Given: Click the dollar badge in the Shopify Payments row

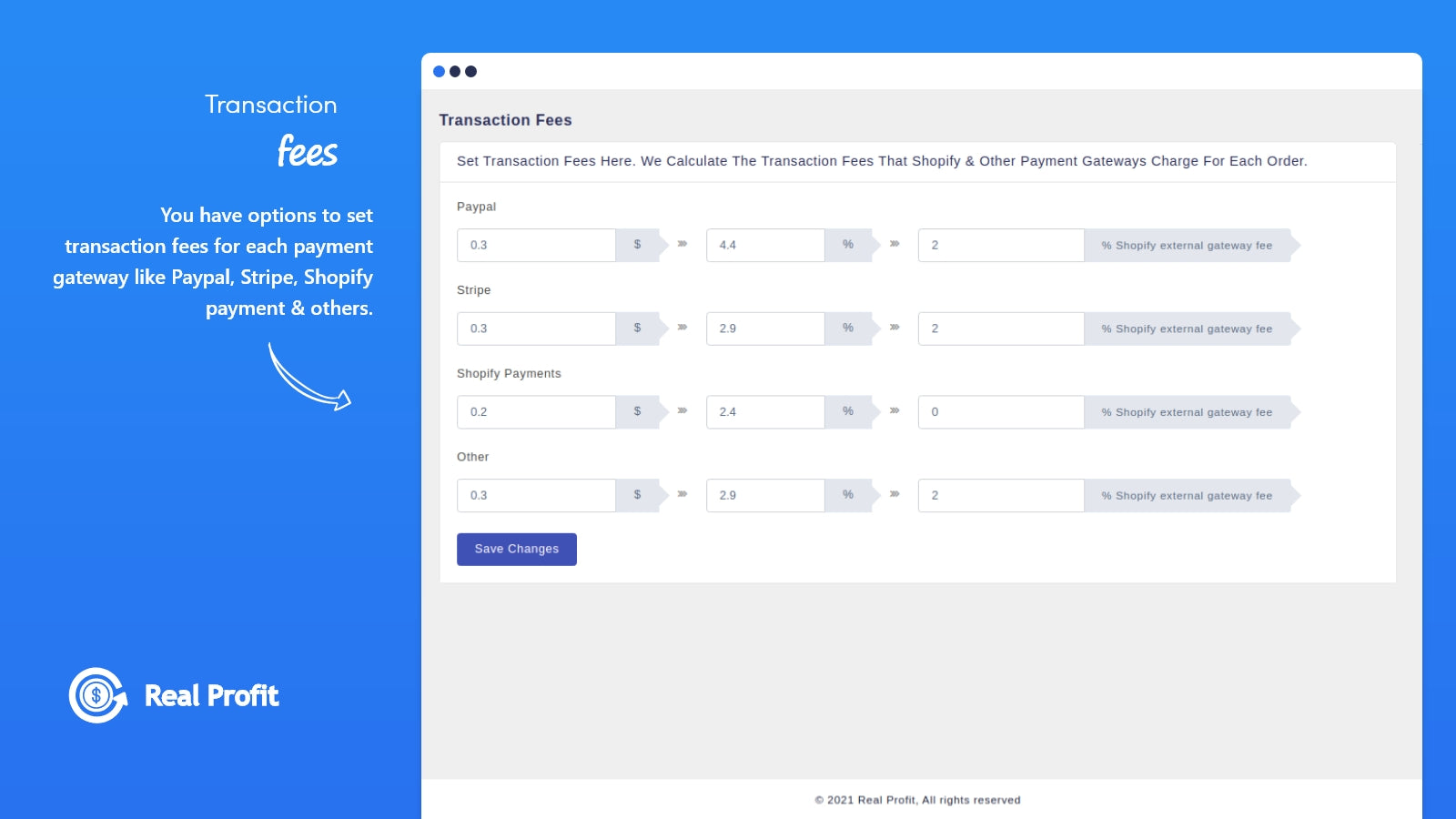Looking at the screenshot, I should [638, 411].
